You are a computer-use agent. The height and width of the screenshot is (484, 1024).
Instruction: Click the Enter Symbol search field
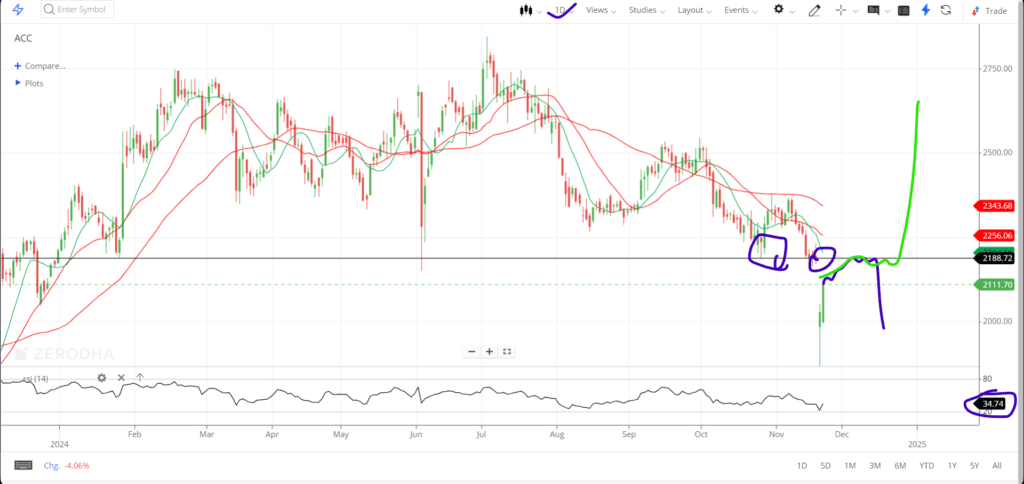click(x=77, y=10)
